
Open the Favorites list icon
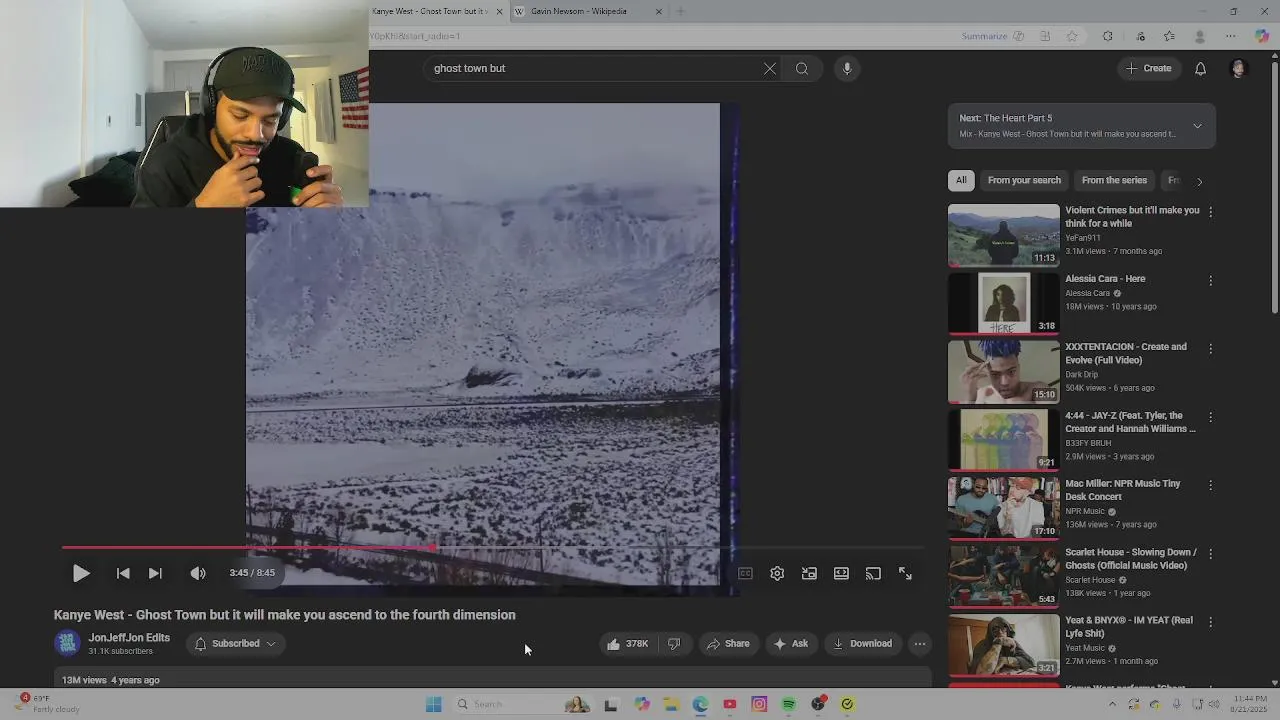pos(1169,36)
